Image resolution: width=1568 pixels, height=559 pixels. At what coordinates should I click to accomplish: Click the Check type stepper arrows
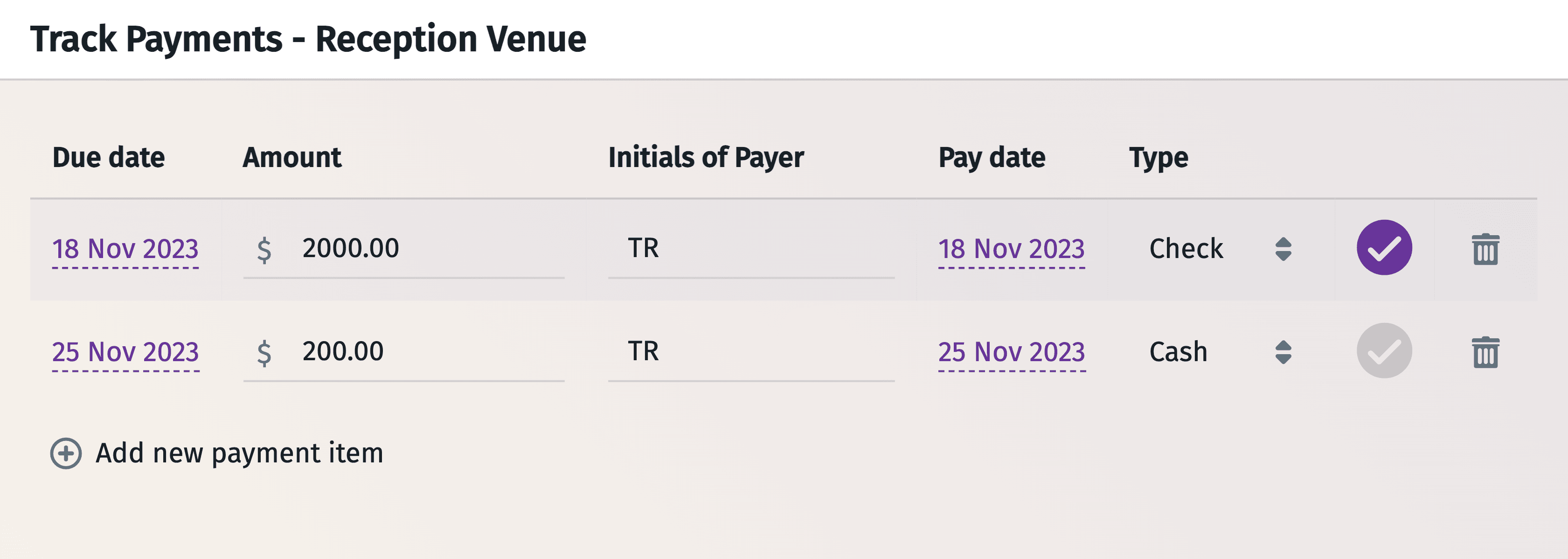(1283, 249)
